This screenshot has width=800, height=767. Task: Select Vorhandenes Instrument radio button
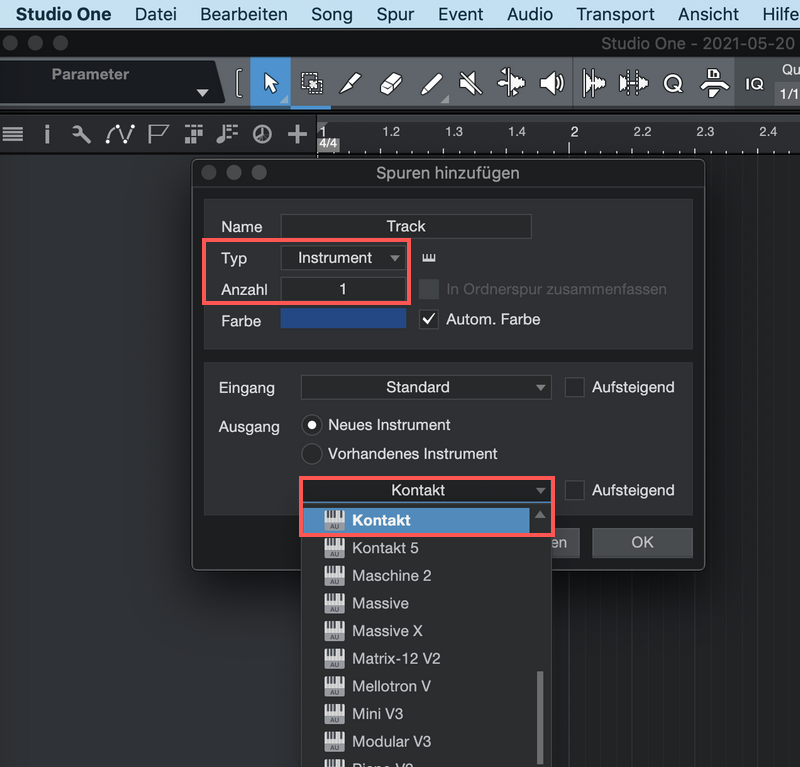tap(312, 454)
